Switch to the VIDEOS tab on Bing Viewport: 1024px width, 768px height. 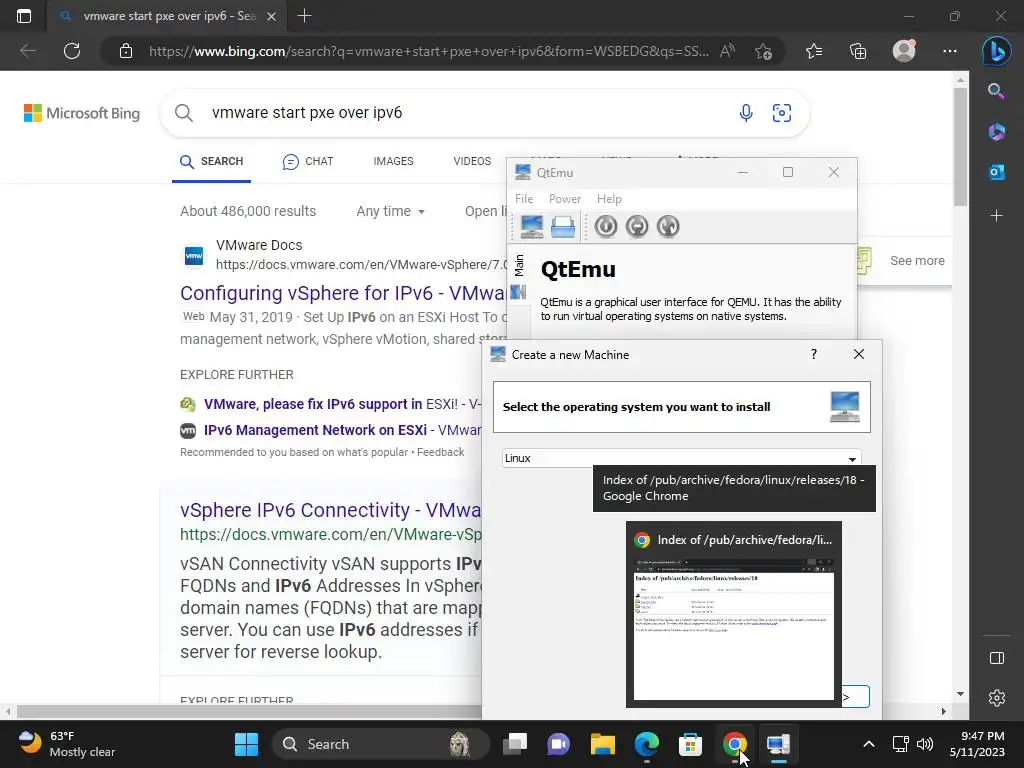pyautogui.click(x=472, y=161)
